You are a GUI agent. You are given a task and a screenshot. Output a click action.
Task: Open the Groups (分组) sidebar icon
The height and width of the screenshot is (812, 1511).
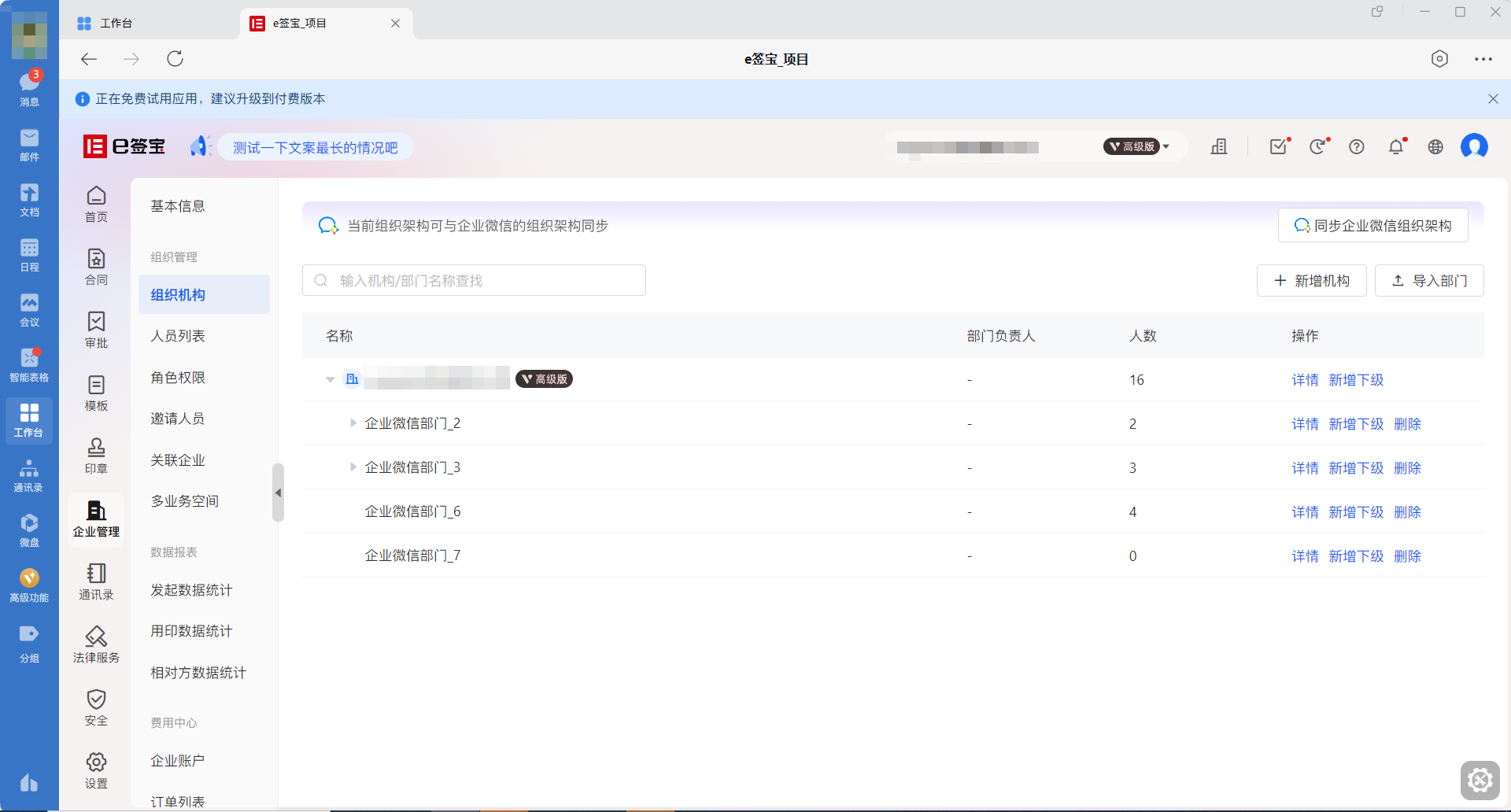pos(29,644)
